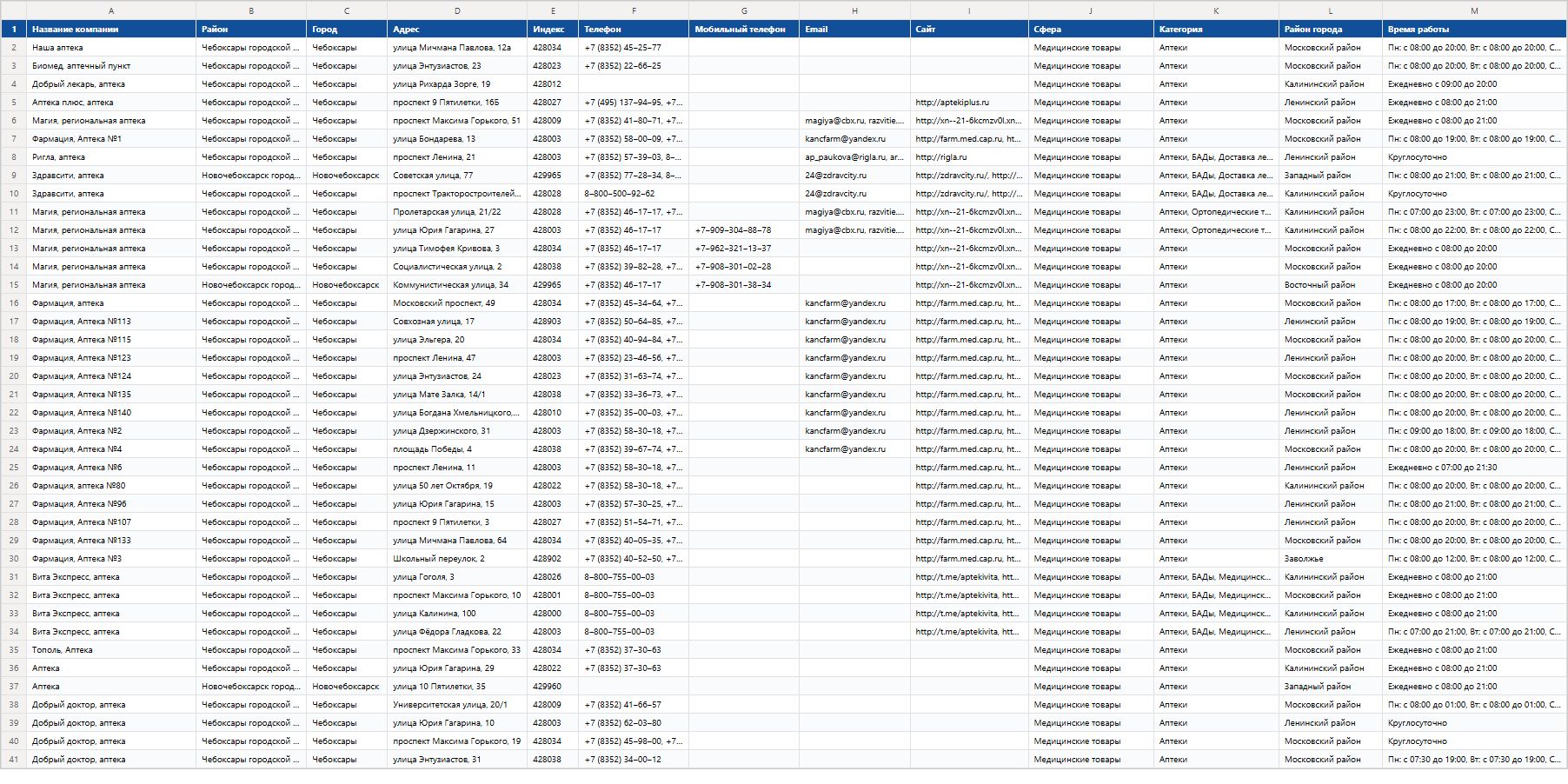Select the 'Добрый лекарь, аптека' cell

111,83
